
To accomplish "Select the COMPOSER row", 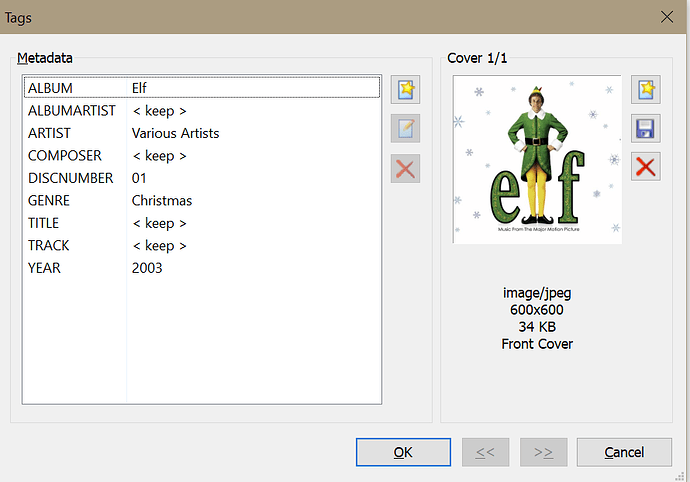I will click(x=202, y=155).
